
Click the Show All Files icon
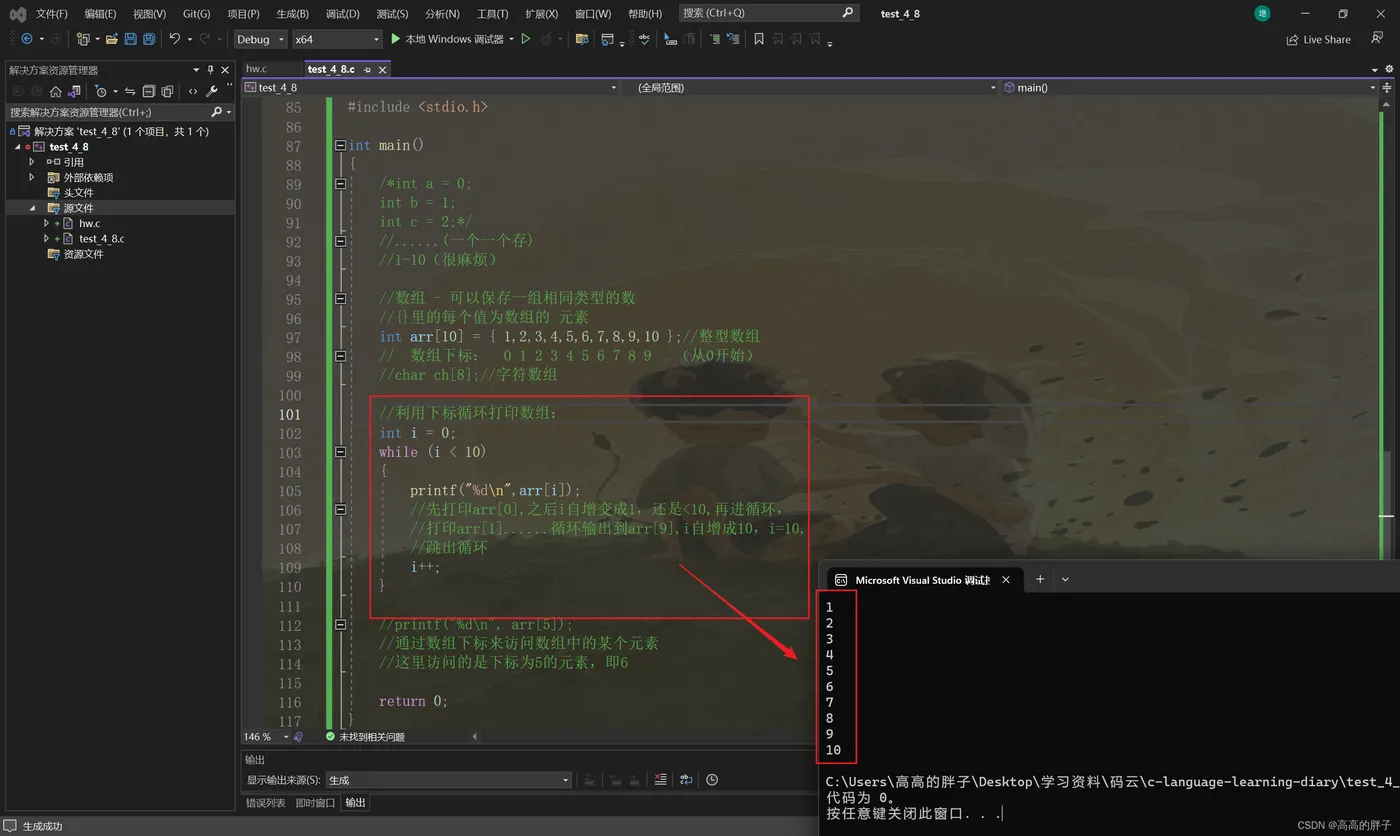(x=167, y=91)
